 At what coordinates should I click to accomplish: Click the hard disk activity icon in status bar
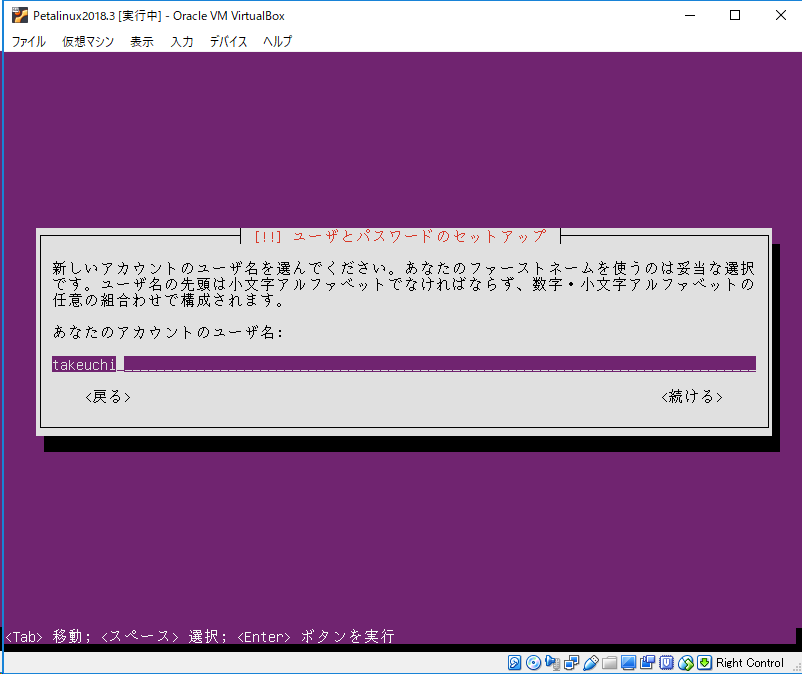(512, 662)
